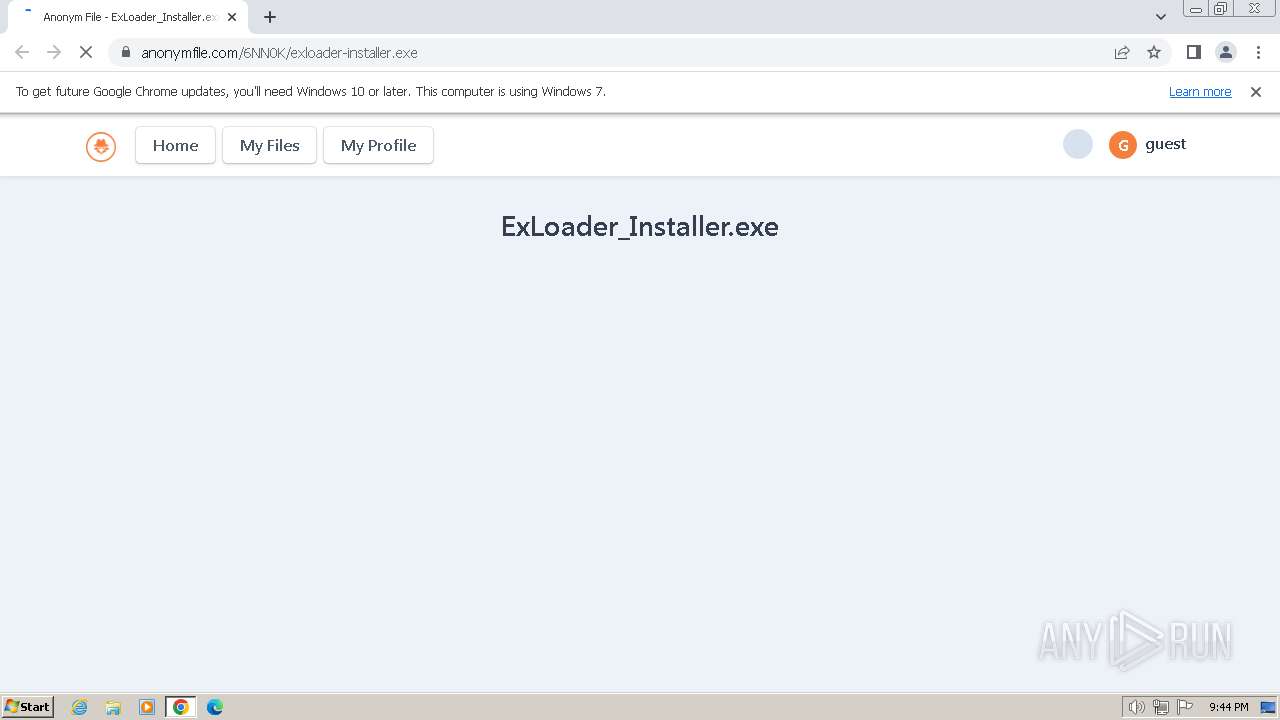The height and width of the screenshot is (720, 1280).
Task: Go to My Files
Action: point(269,145)
